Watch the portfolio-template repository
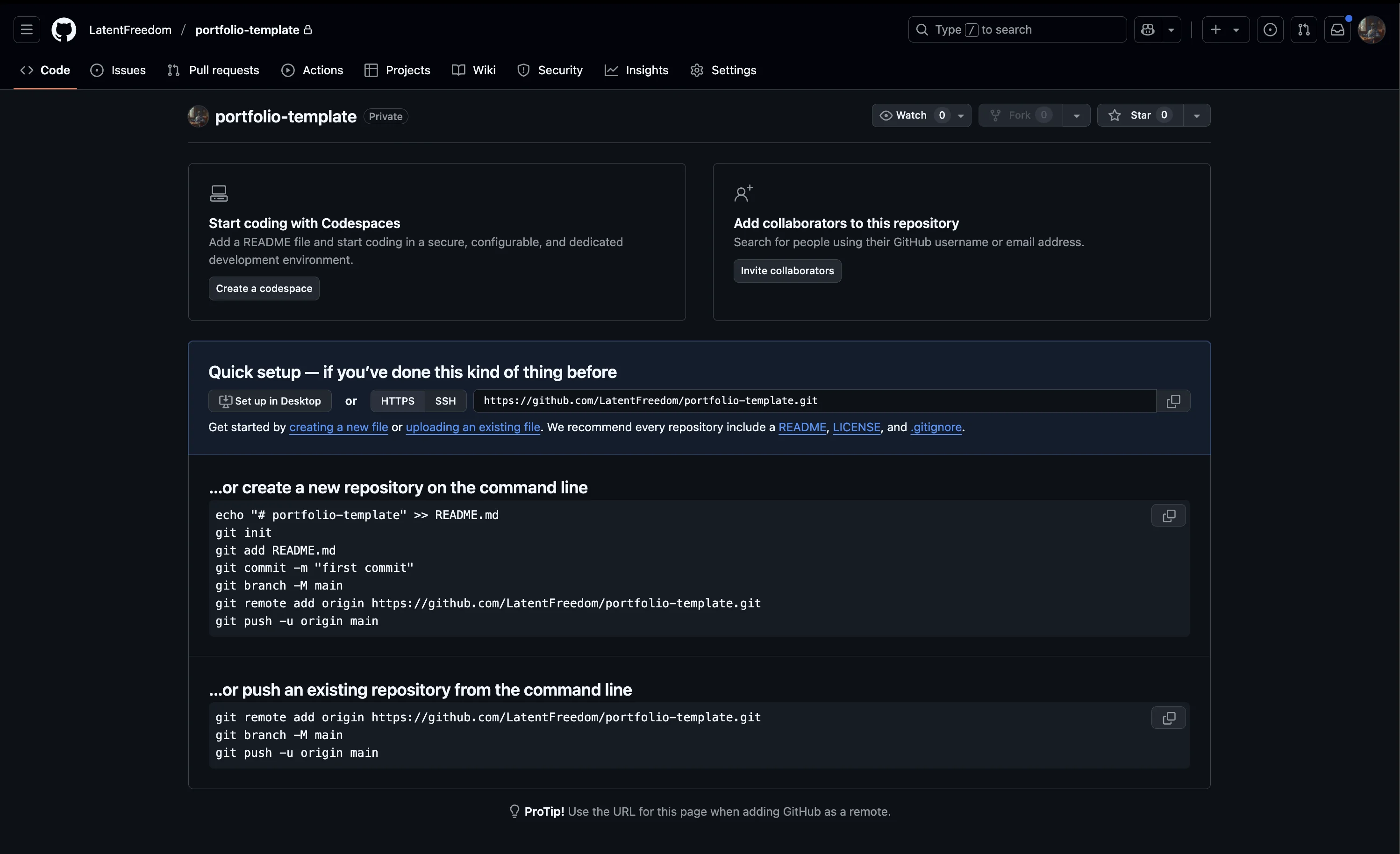 point(910,115)
